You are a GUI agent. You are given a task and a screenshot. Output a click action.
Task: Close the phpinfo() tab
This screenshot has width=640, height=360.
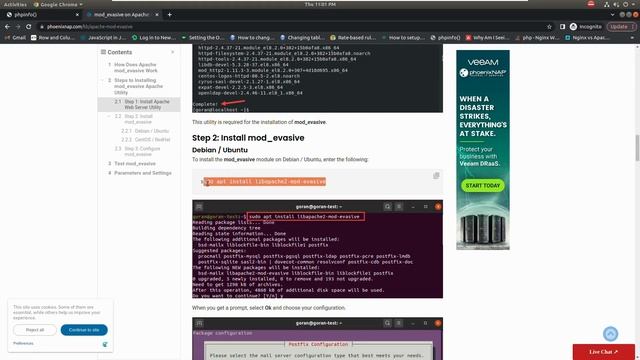[77, 15]
